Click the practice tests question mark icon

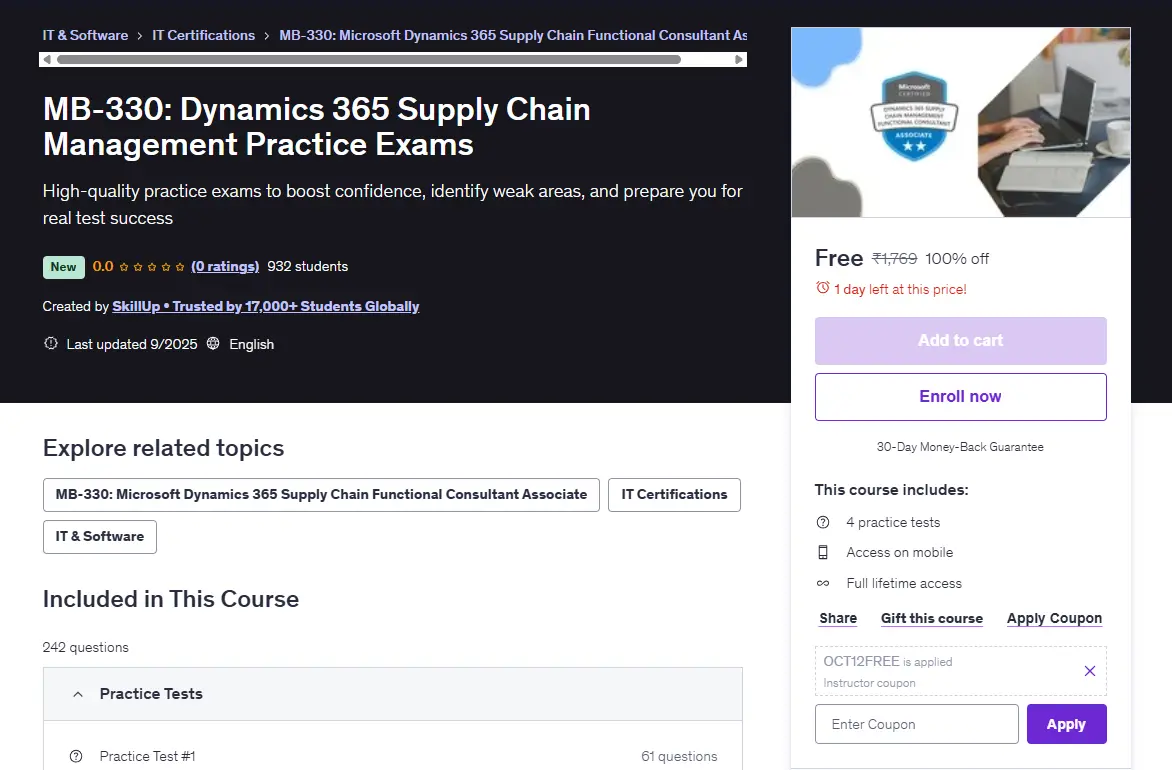823,523
